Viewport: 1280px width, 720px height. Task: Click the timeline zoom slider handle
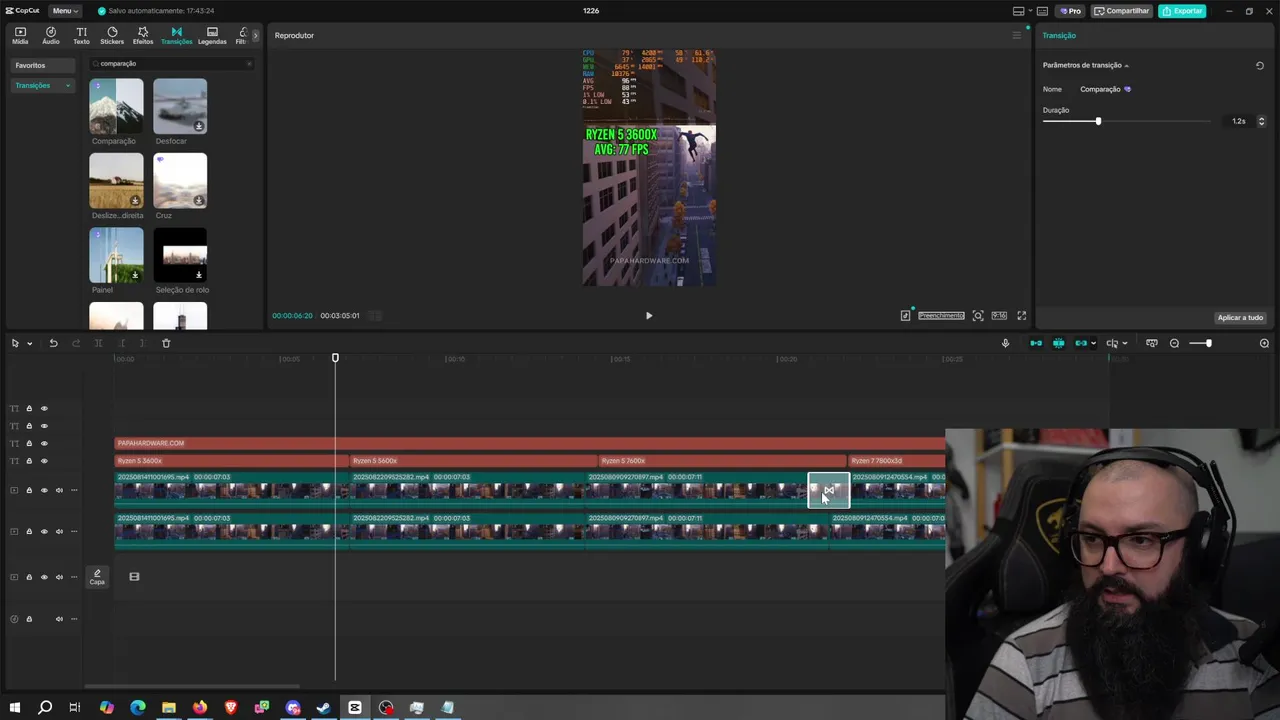coord(1208,344)
